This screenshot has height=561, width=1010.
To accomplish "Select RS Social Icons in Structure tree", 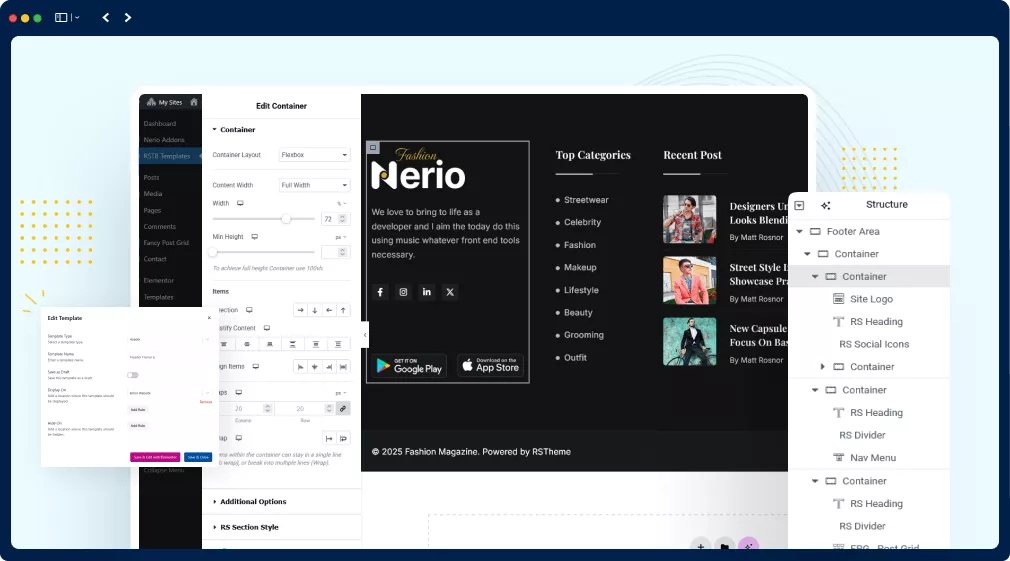I will tap(874, 344).
